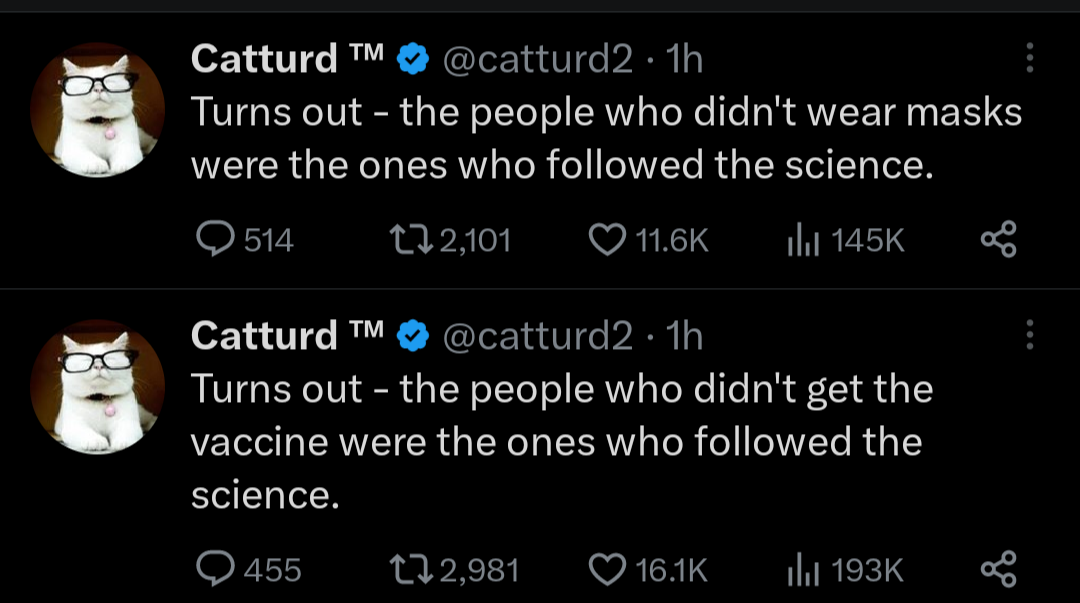Open Catturd avatar on vaccine tweet
Image resolution: width=1080 pixels, height=603 pixels.
[x=97, y=387]
